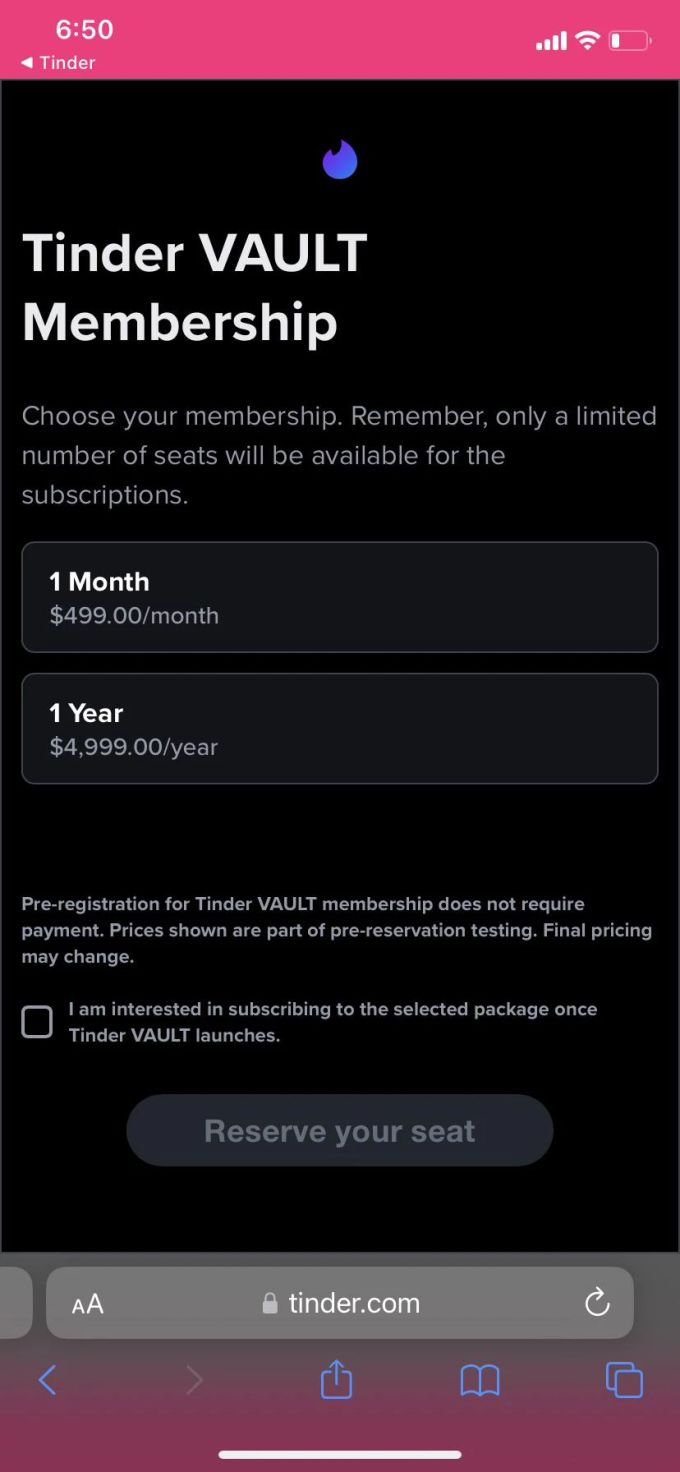This screenshot has height=1472, width=680.
Task: Open Safari bookmarks book icon
Action: point(480,1382)
